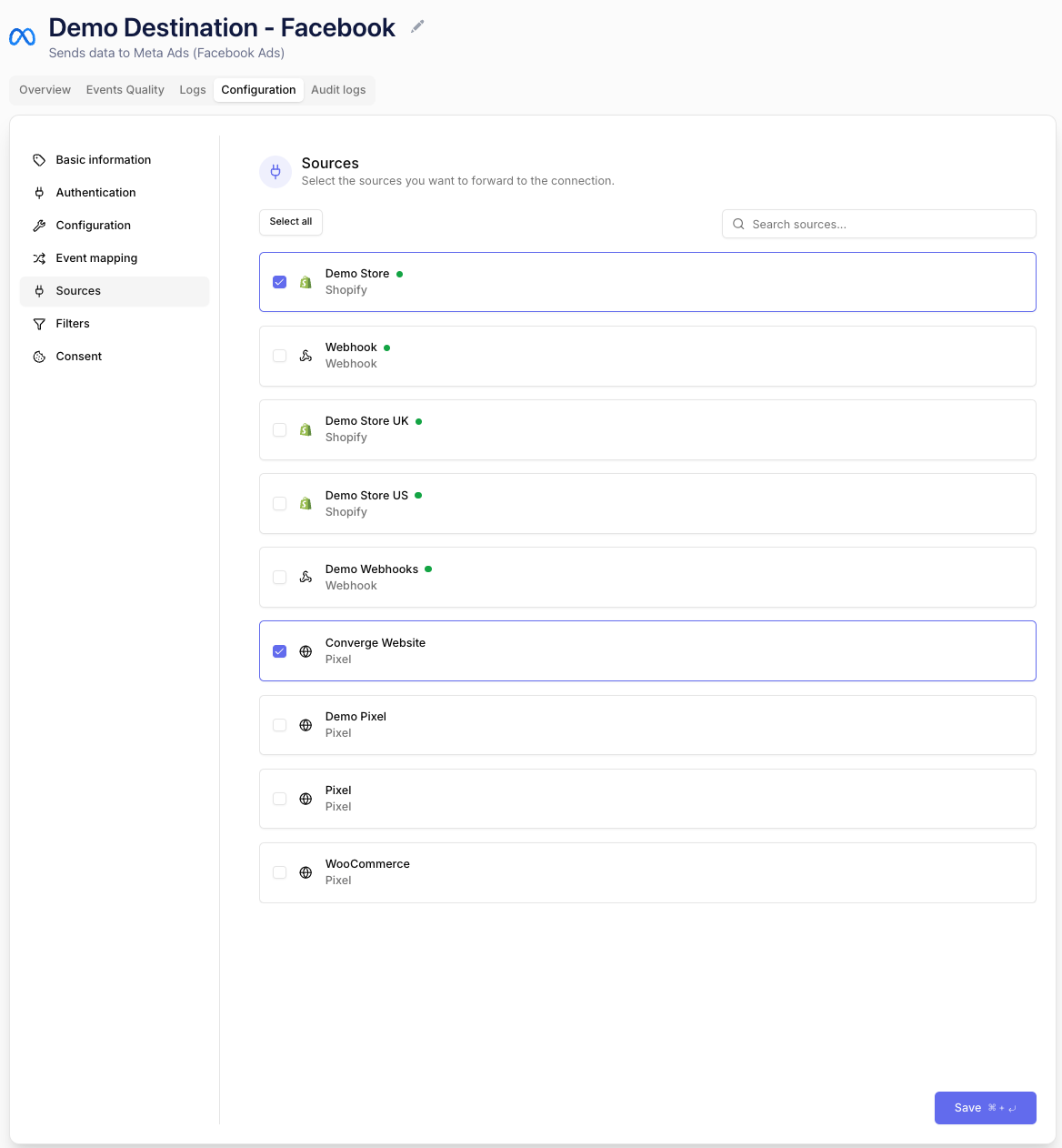Open Basic information in the sidebar
Viewport: 1062px width, 1148px height.
pyautogui.click(x=115, y=160)
